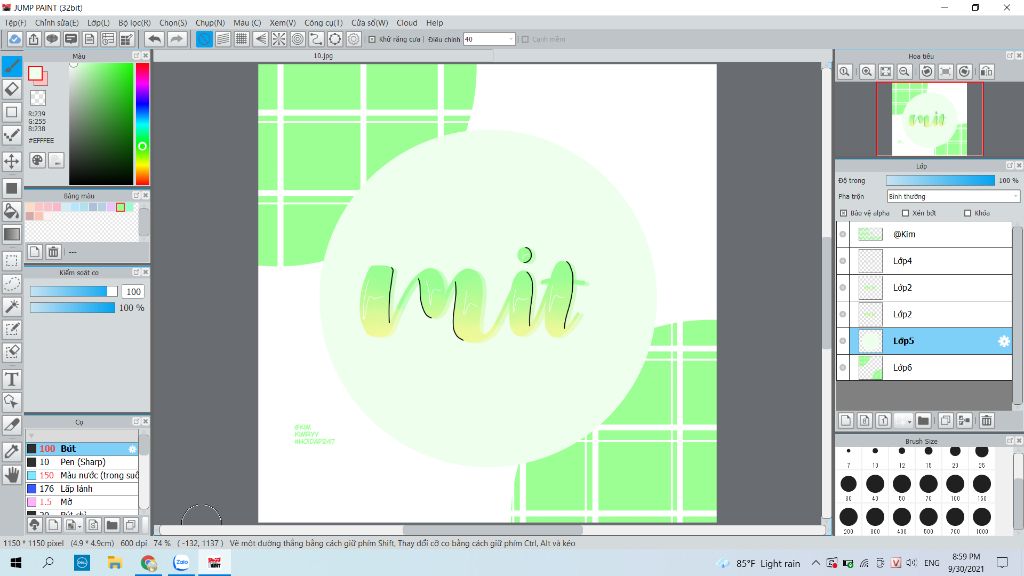This screenshot has height=576, width=1024.
Task: Toggle Bảo vệ alpha checkbox
Action: click(x=843, y=213)
